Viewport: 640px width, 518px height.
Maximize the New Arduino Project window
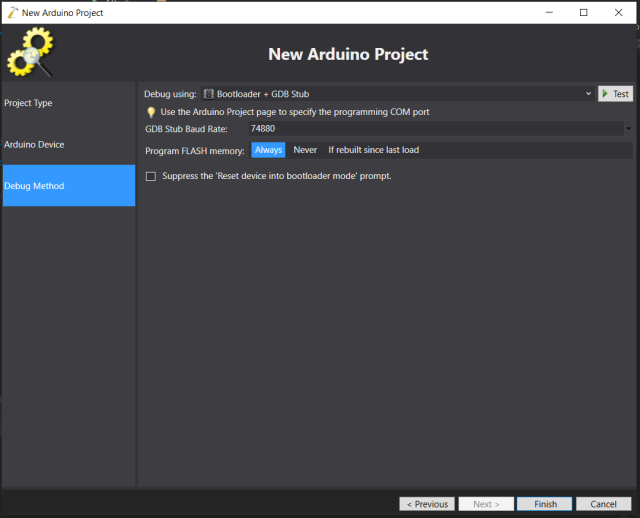(584, 13)
